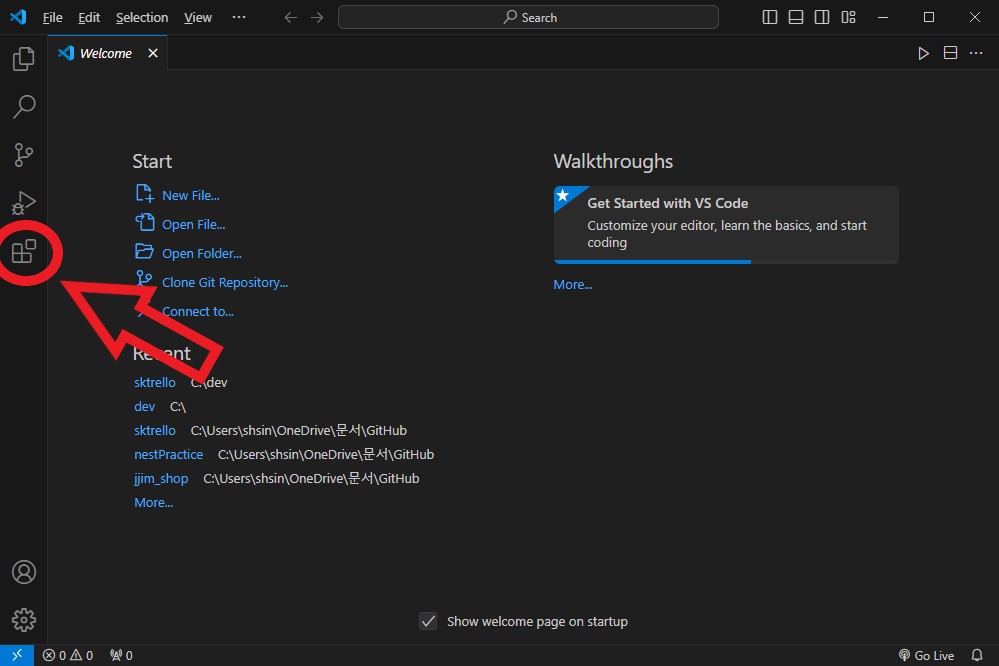Viewport: 999px width, 666px height.
Task: Toggle the bottom Panel layout icon
Action: 796,17
